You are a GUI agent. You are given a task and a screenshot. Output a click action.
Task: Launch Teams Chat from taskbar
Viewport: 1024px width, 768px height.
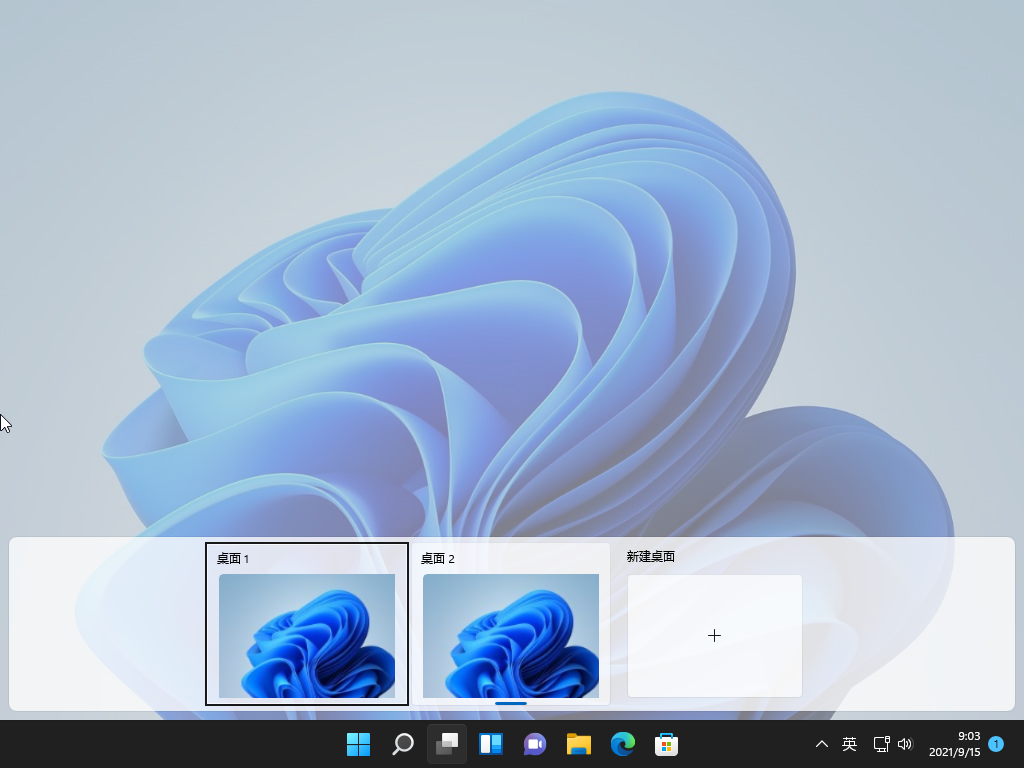[535, 744]
